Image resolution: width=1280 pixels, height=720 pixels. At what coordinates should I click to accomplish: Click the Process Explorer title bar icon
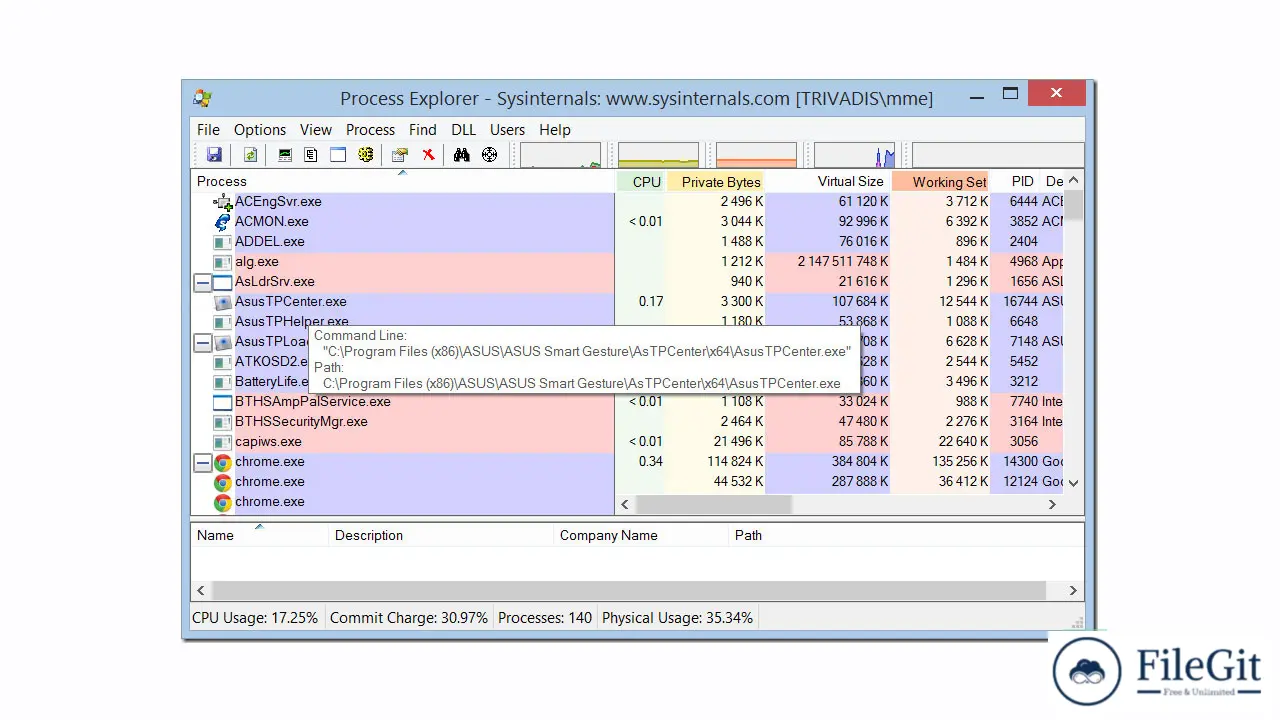(x=203, y=98)
